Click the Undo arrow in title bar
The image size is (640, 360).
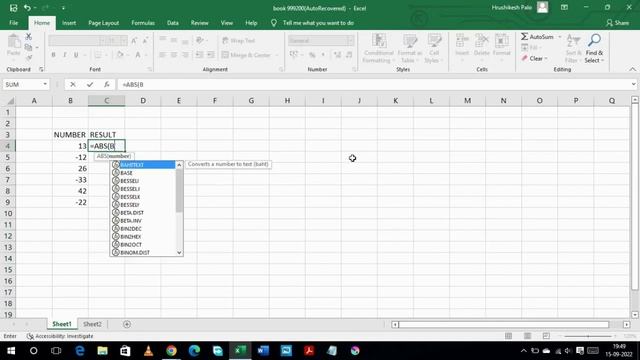click(27, 8)
